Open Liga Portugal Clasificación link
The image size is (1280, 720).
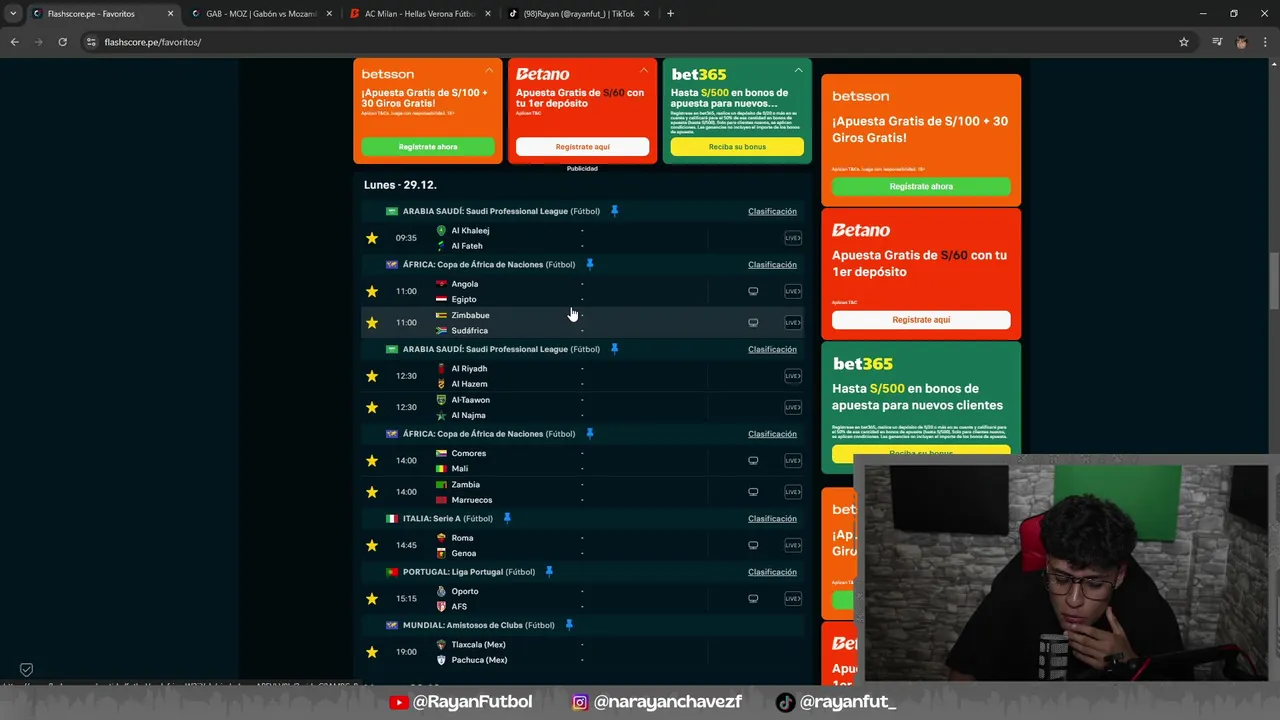772,572
